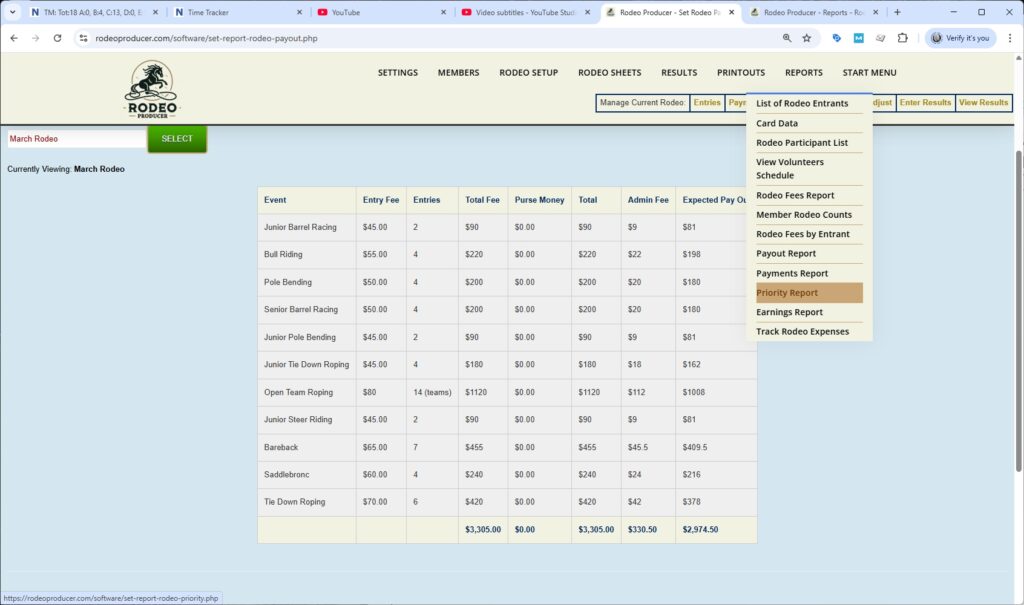The image size is (1024, 605).
Task: Click the View Results button
Action: (x=984, y=102)
